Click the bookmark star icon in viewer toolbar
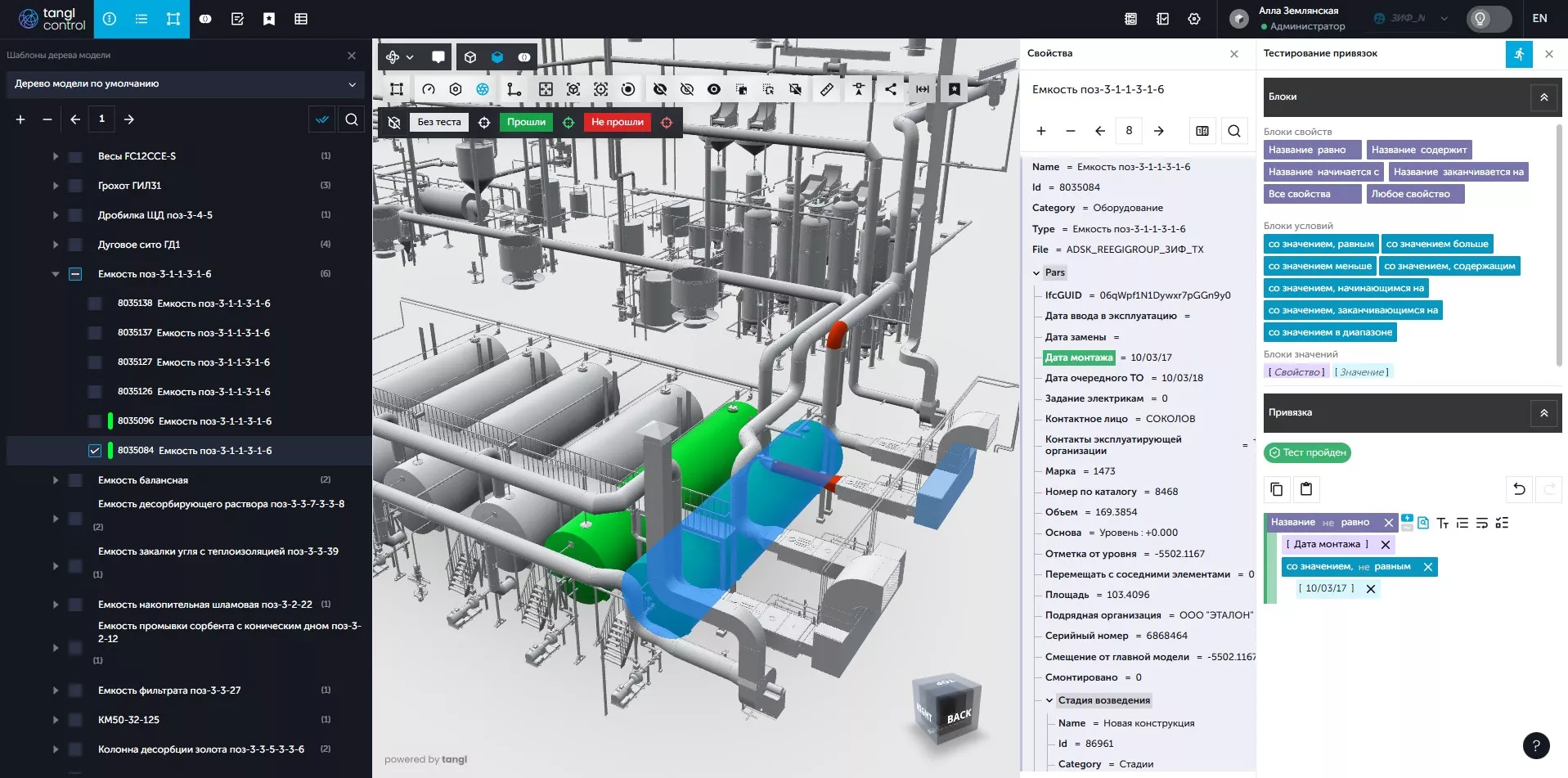 tap(955, 89)
